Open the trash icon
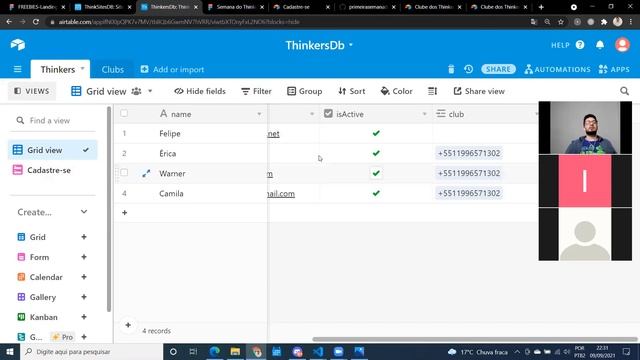 coord(451,69)
